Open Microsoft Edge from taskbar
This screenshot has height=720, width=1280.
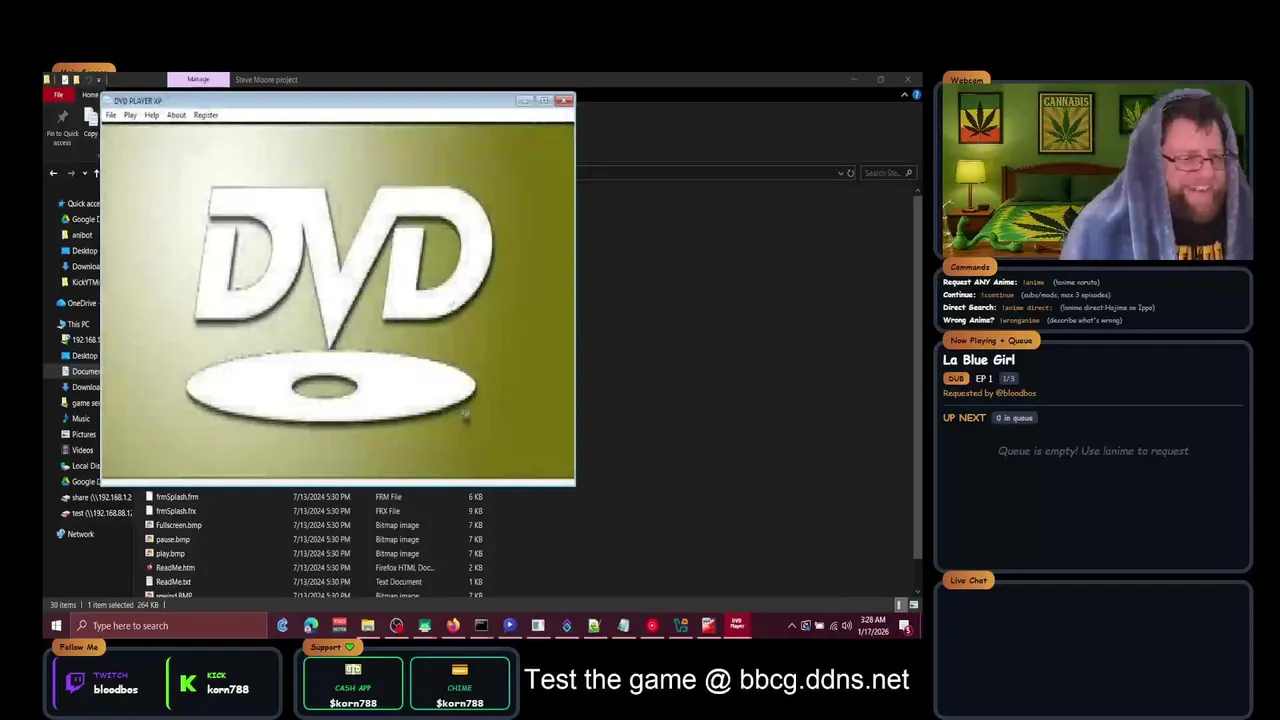[311, 626]
